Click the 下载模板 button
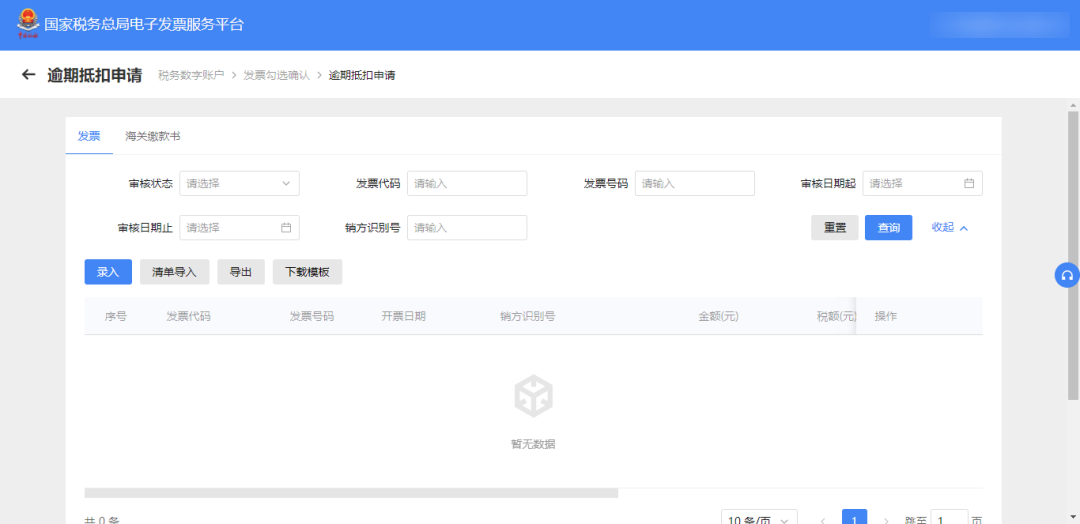The height and width of the screenshot is (524, 1080). point(307,272)
